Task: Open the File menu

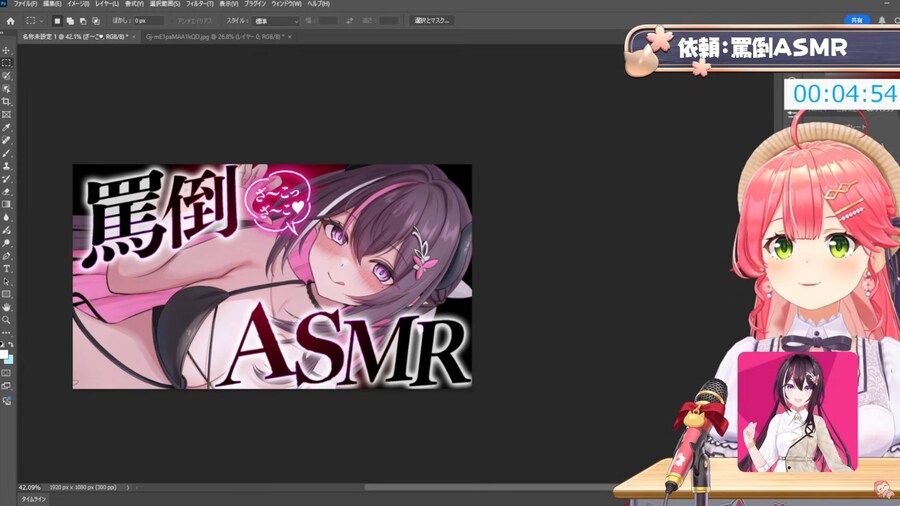Action: (x=25, y=4)
